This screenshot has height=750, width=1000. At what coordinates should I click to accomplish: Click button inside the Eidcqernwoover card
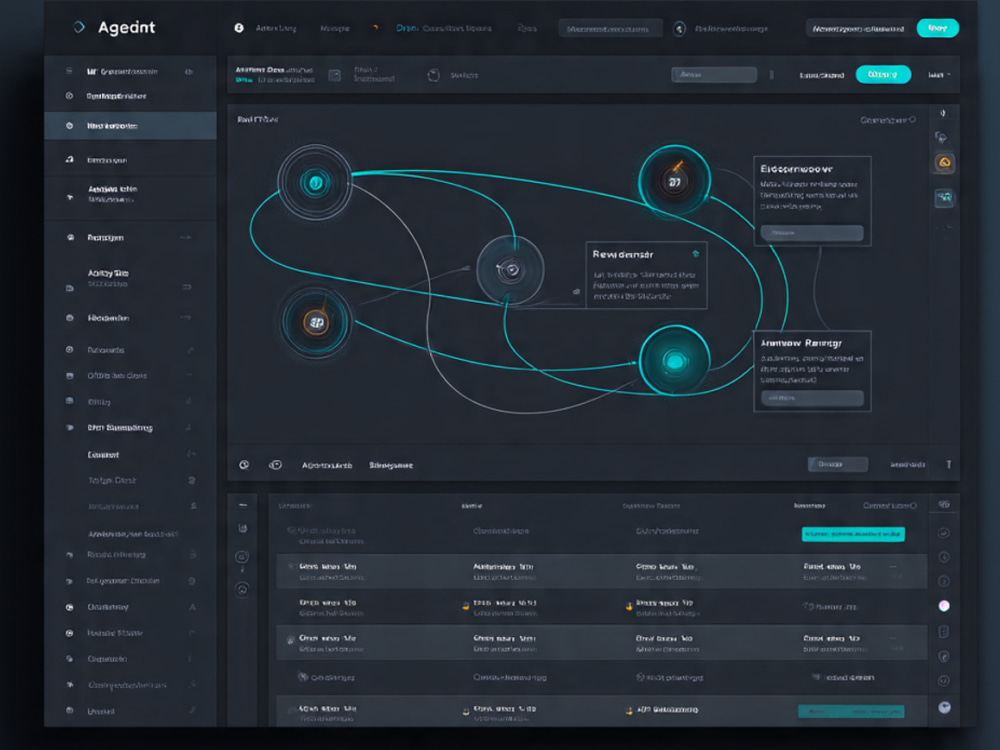(x=811, y=233)
